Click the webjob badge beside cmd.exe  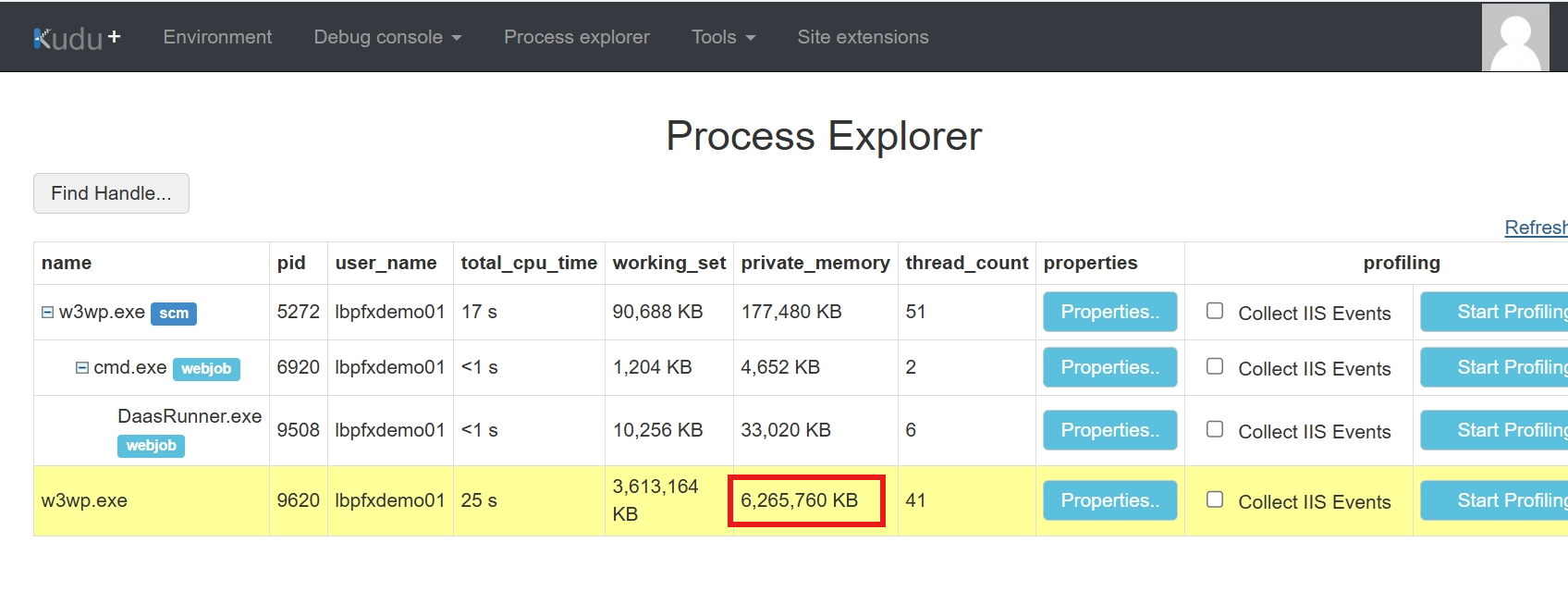point(206,369)
